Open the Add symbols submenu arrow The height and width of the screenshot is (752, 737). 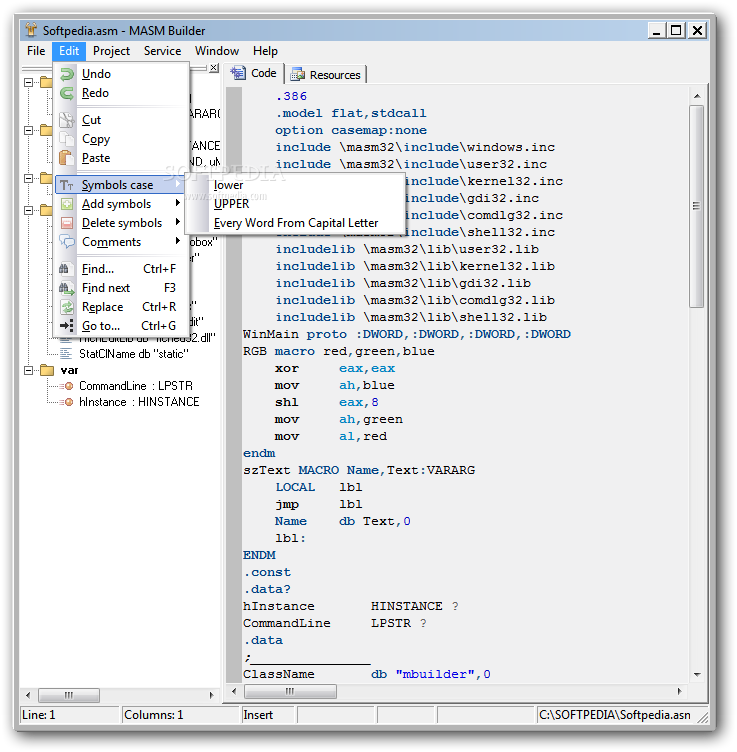(178, 203)
